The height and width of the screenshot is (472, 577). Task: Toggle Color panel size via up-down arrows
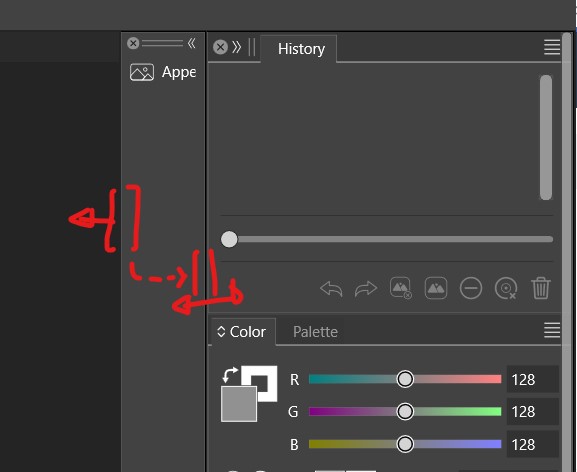[221, 331]
